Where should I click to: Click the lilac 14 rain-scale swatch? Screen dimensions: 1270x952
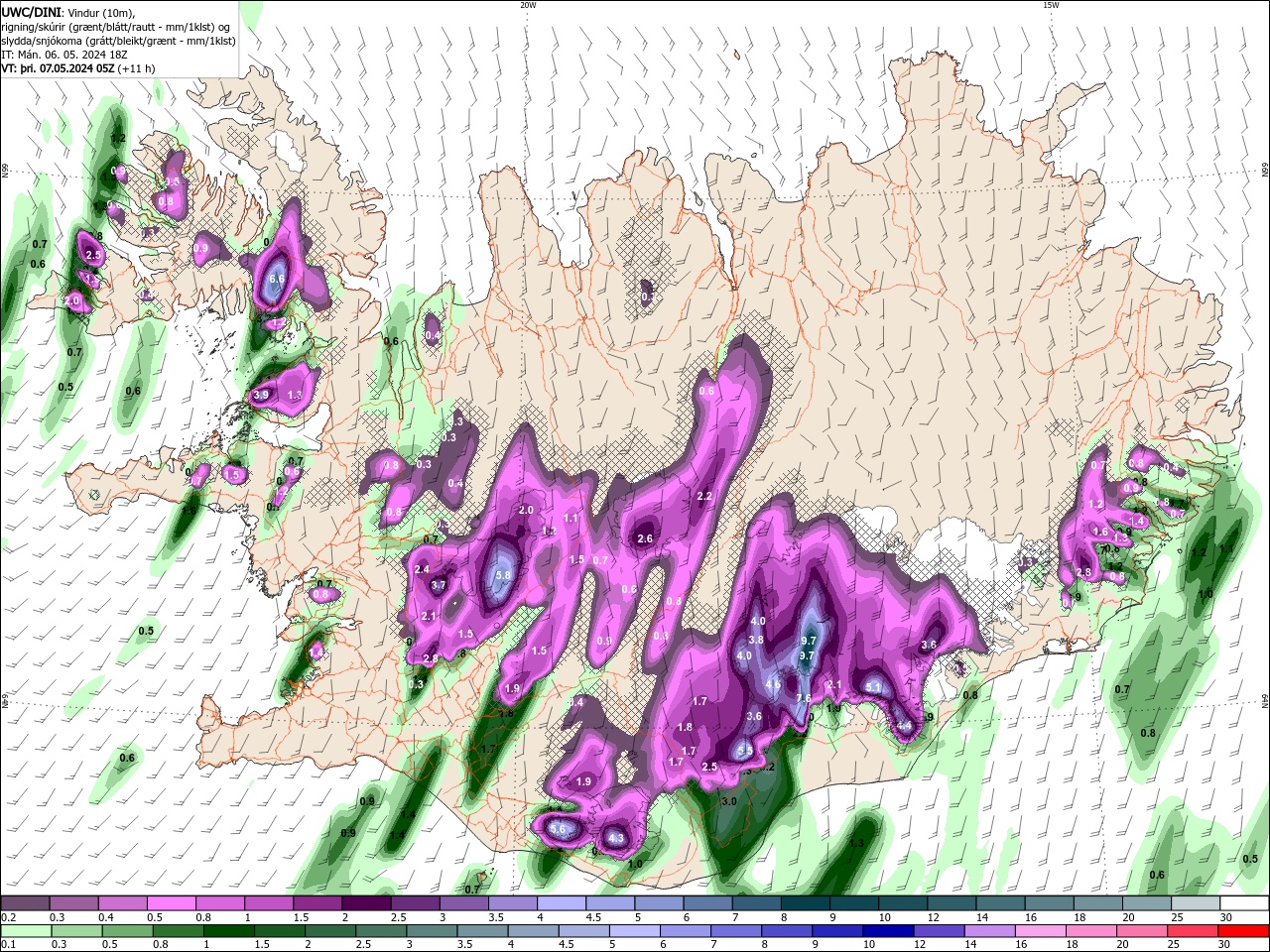point(989,931)
